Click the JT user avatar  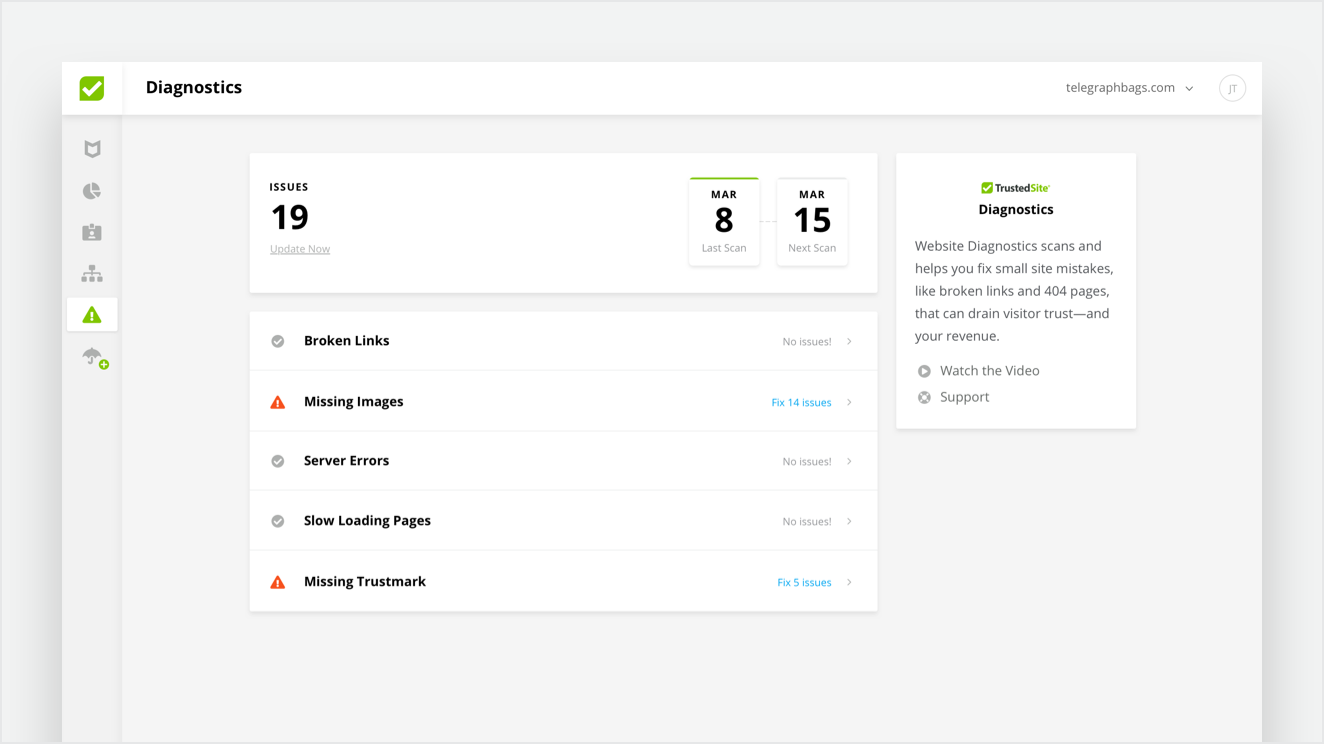(x=1232, y=88)
